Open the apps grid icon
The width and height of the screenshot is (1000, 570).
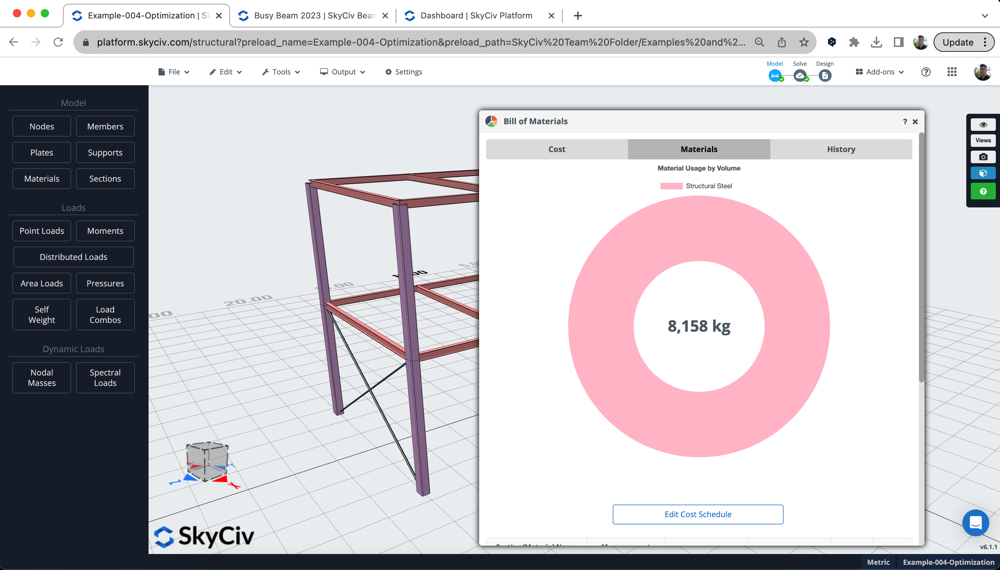[952, 72]
